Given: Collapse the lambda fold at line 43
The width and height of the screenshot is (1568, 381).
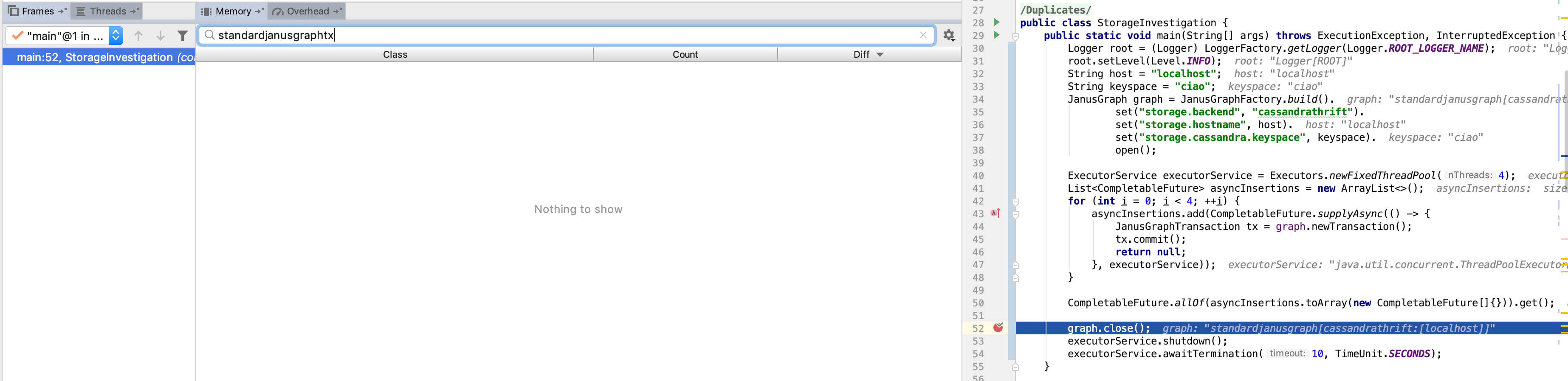Looking at the screenshot, I should tap(1015, 215).
